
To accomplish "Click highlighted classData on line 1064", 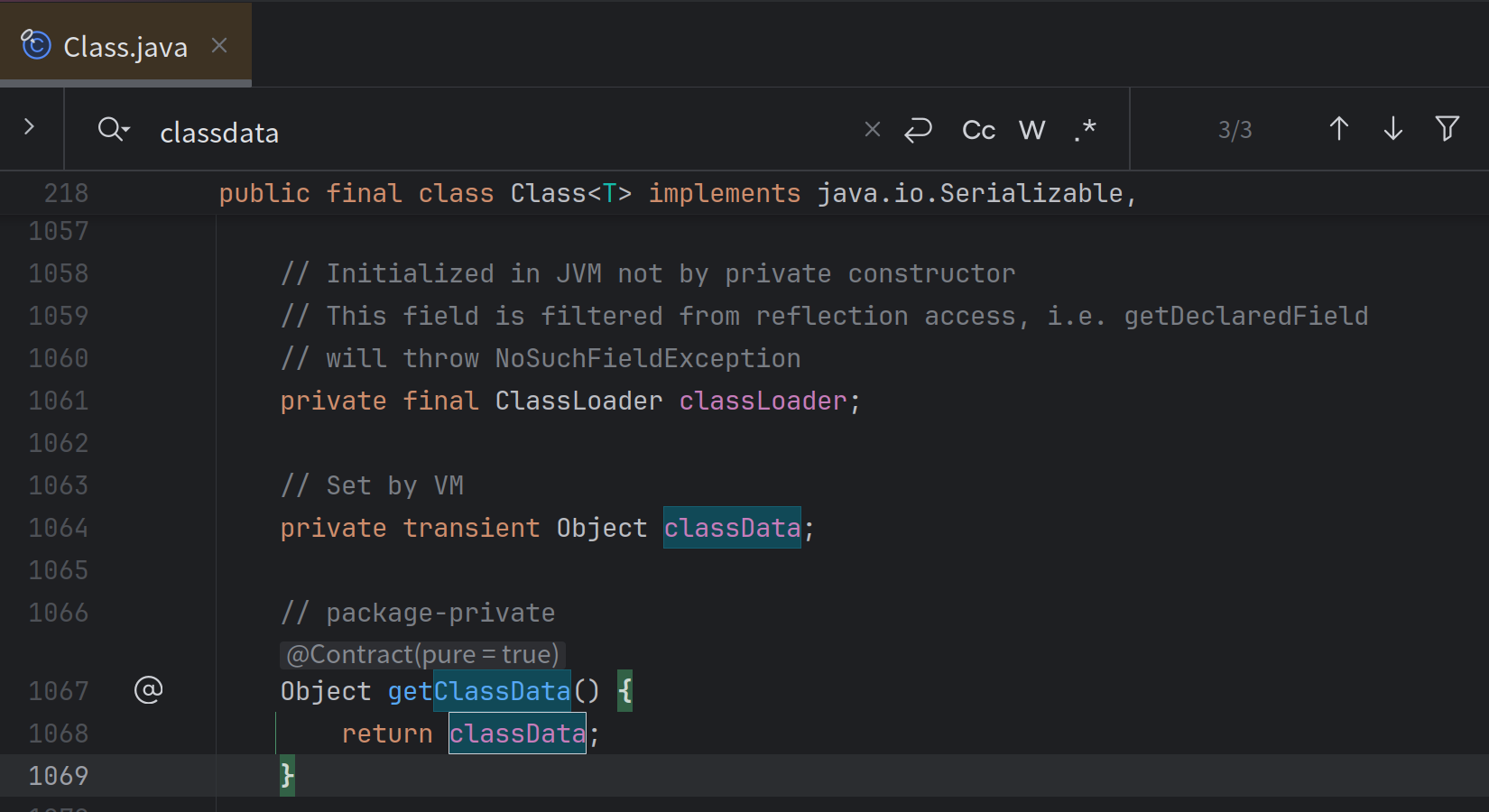I will coord(732,528).
